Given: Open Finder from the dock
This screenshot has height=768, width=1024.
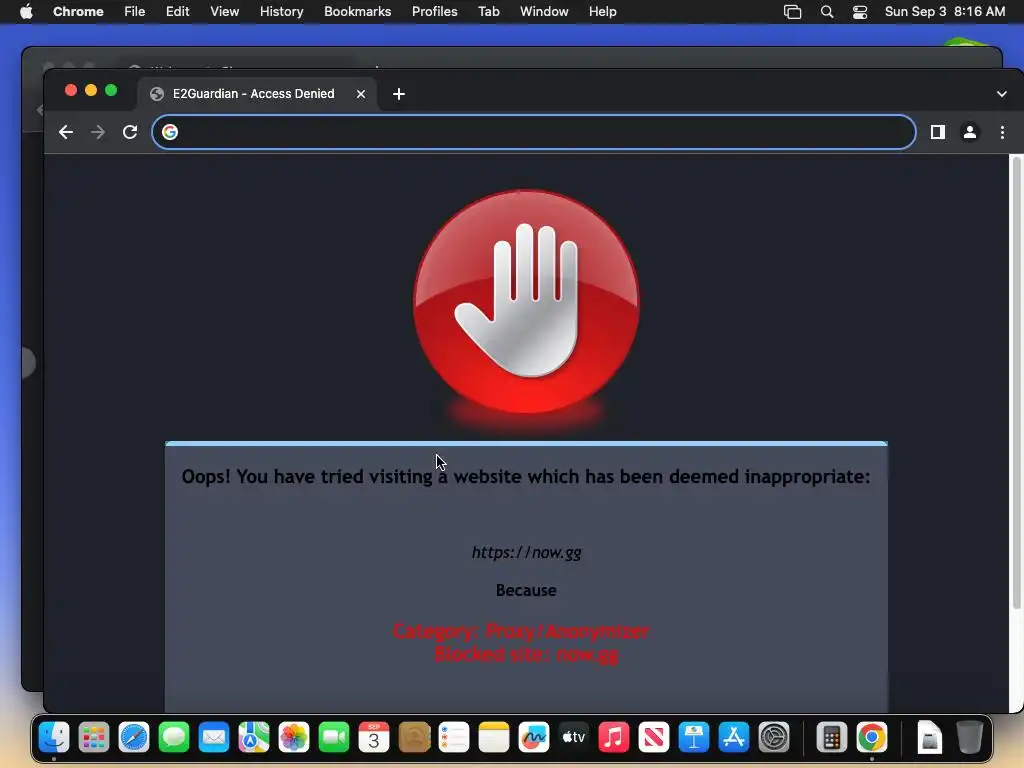Looking at the screenshot, I should (x=54, y=738).
